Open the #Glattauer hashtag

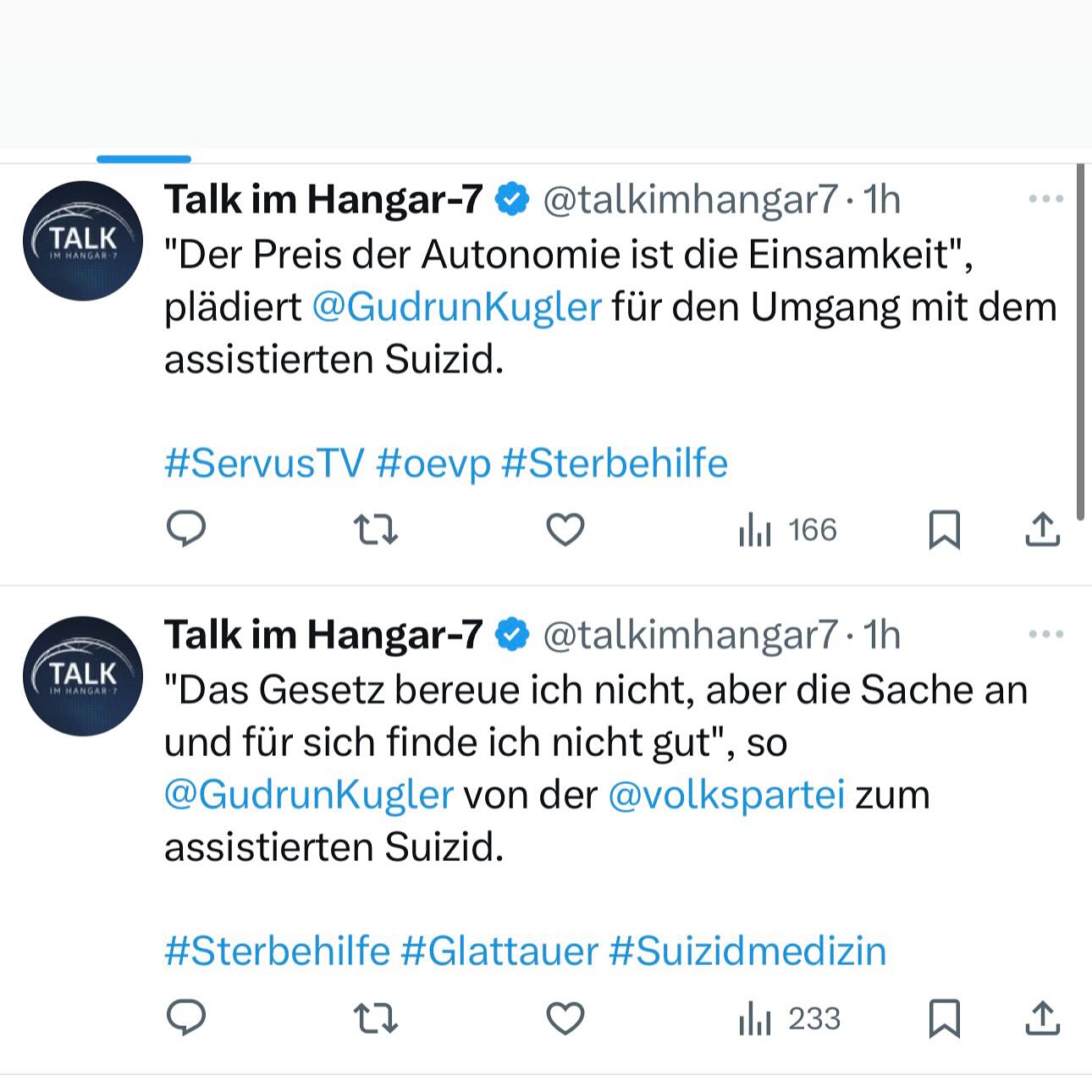pos(499,951)
